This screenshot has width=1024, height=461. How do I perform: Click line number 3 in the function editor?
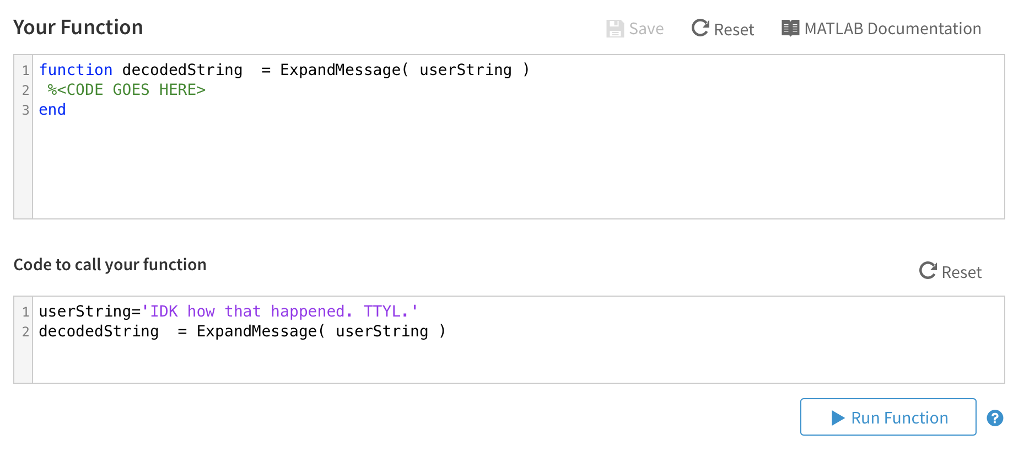(25, 110)
